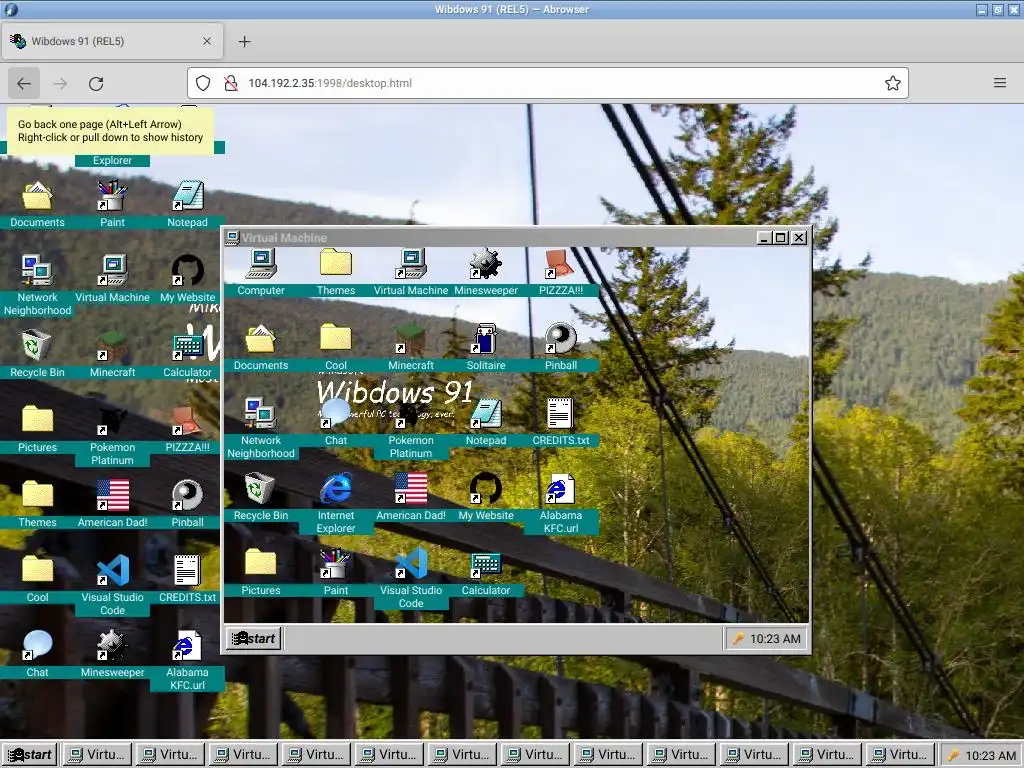Image resolution: width=1024 pixels, height=768 pixels.
Task: Launch Minecraft in Virtual Machine window
Action: click(411, 347)
